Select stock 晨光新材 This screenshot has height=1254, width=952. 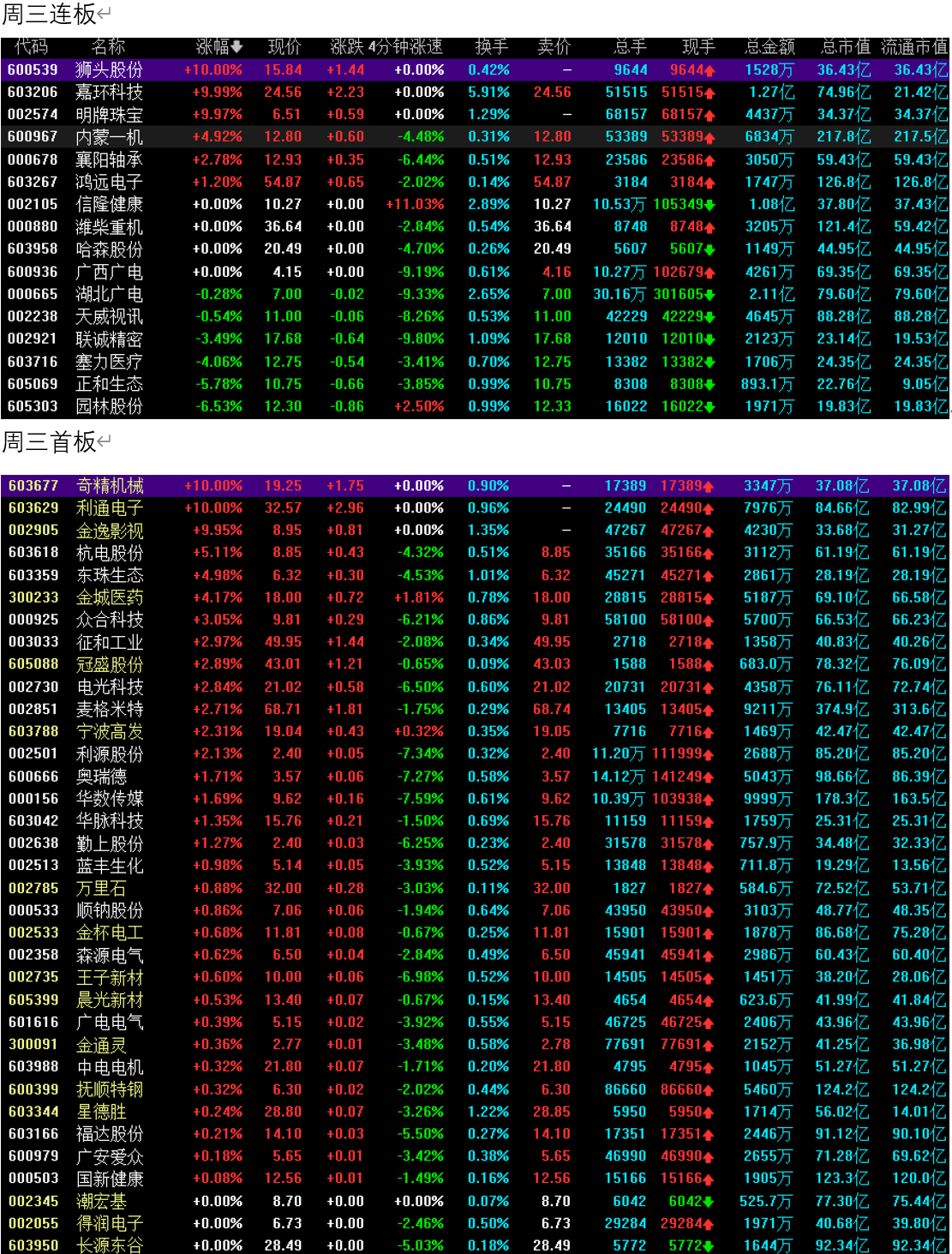(x=110, y=1000)
